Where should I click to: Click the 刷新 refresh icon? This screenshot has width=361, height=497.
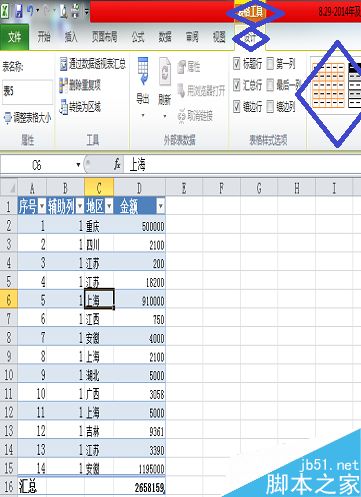(165, 71)
